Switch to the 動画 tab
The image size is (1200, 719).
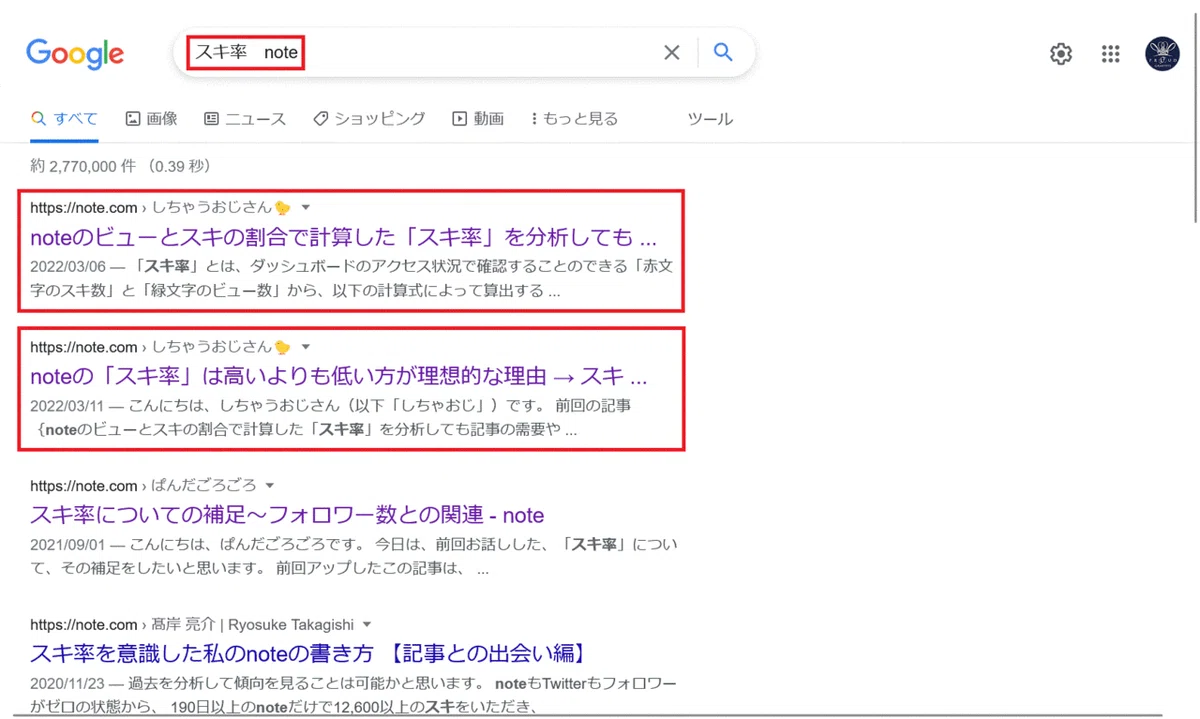478,119
